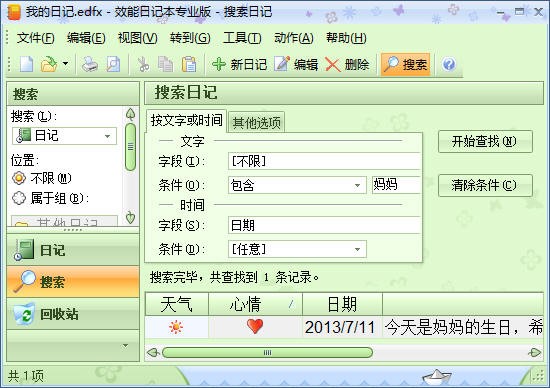This screenshot has height=388, width=550.
Task: Open the 视图(V) menu
Action: click(x=138, y=38)
